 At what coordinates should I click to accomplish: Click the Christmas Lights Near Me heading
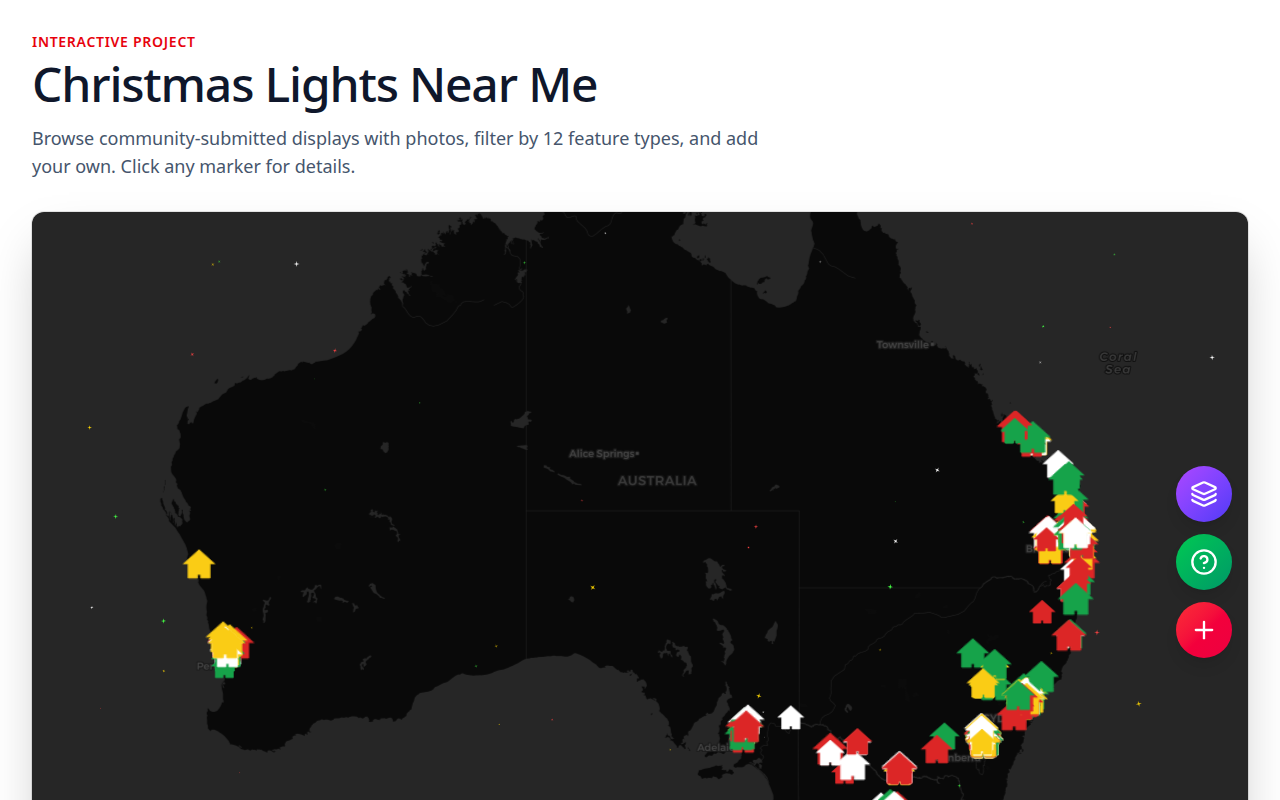tap(314, 86)
